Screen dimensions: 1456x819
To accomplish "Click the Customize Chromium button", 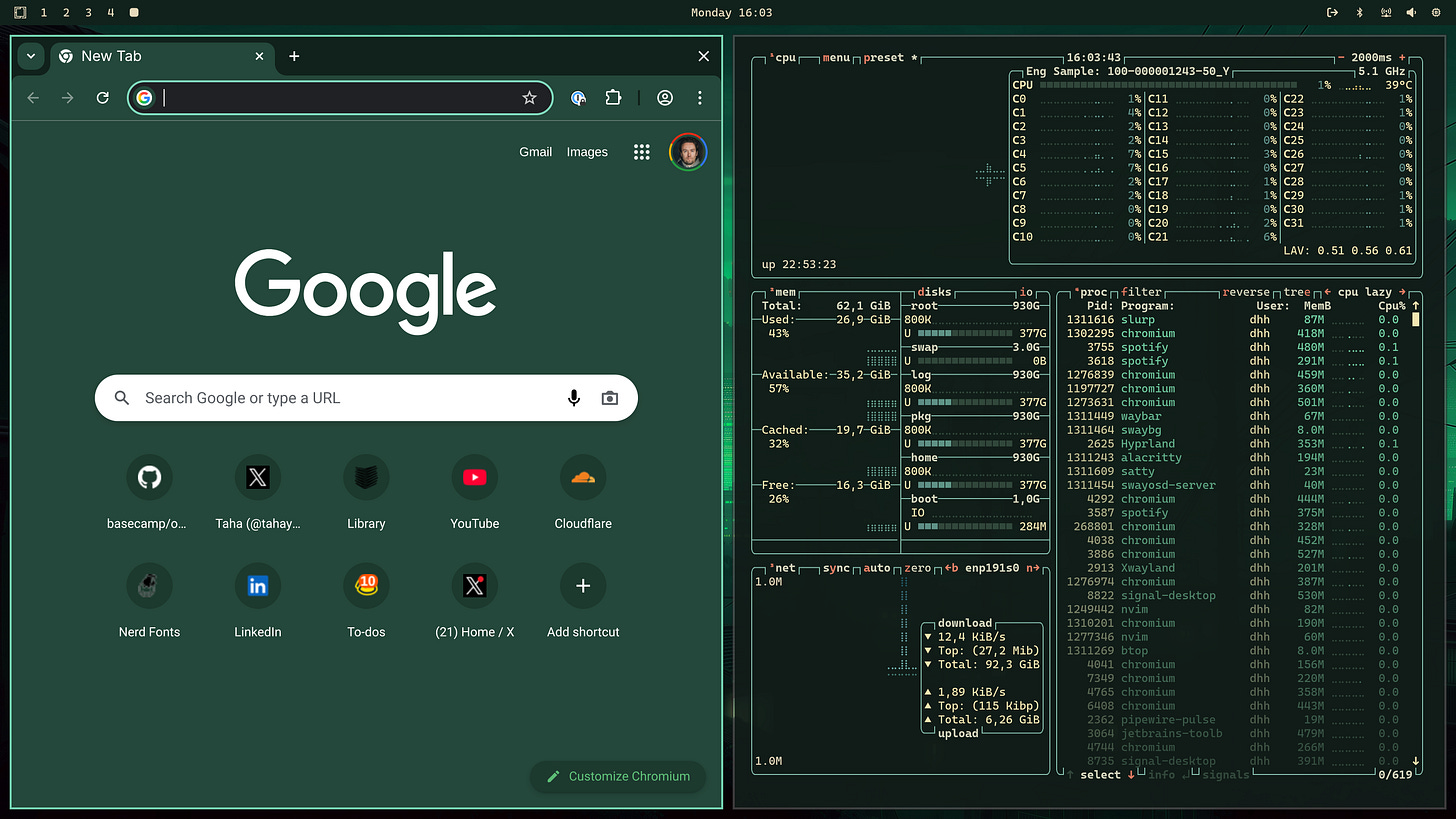I will click(x=618, y=776).
